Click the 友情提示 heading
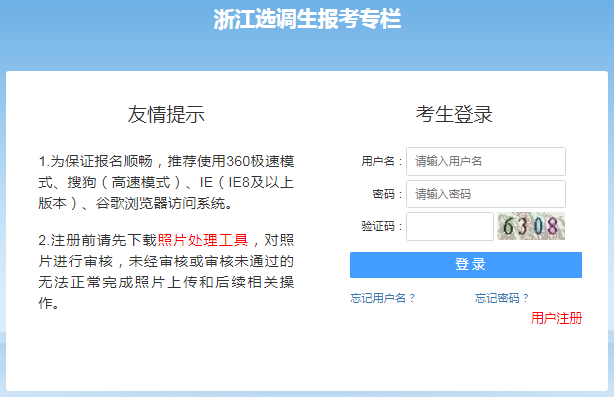This screenshot has height=397, width=614. [166, 114]
